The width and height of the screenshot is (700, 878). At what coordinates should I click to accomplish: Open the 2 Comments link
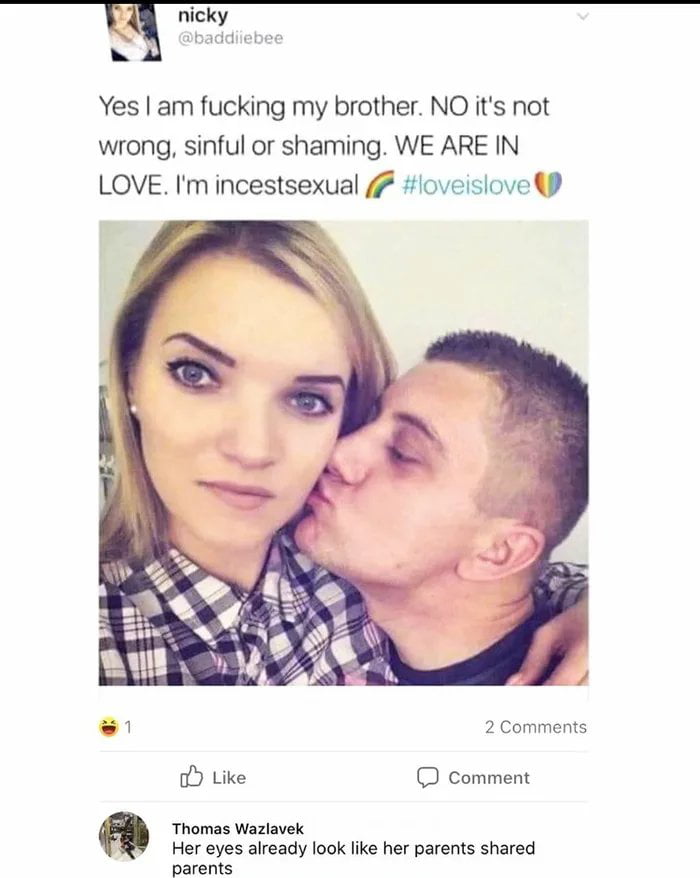coord(535,727)
